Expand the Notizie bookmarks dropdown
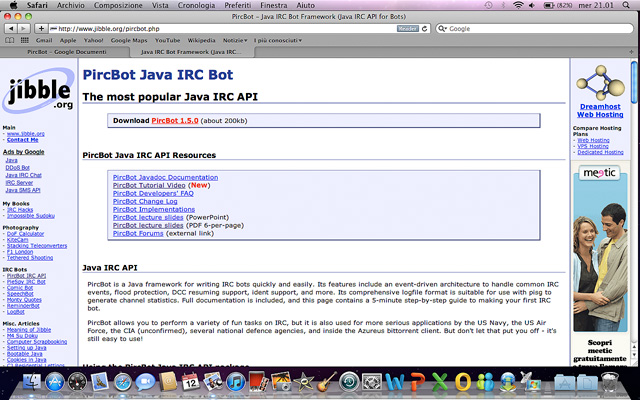The width and height of the screenshot is (640, 400). click(x=235, y=40)
